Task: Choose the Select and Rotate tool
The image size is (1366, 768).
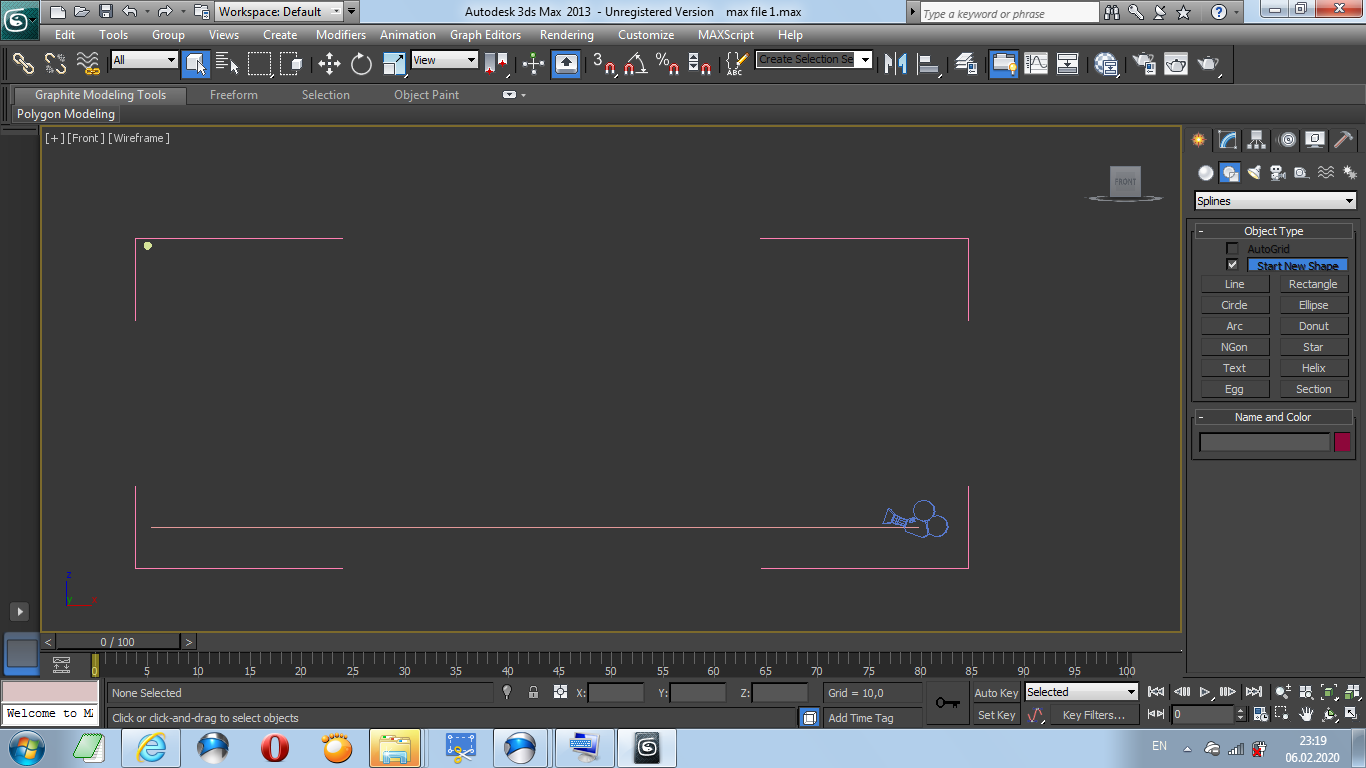Action: (361, 64)
